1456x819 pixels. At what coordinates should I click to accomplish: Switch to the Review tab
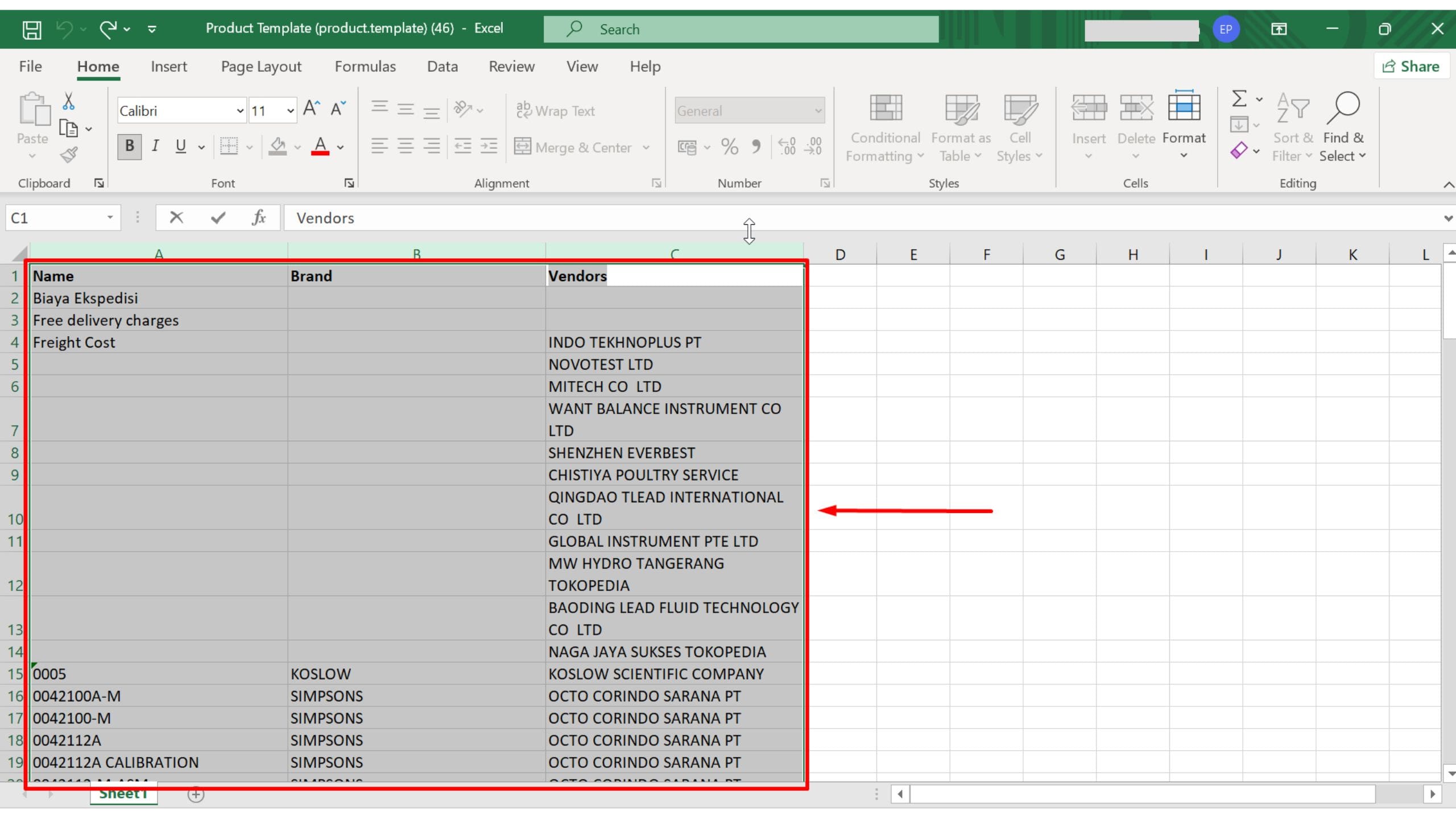512,67
